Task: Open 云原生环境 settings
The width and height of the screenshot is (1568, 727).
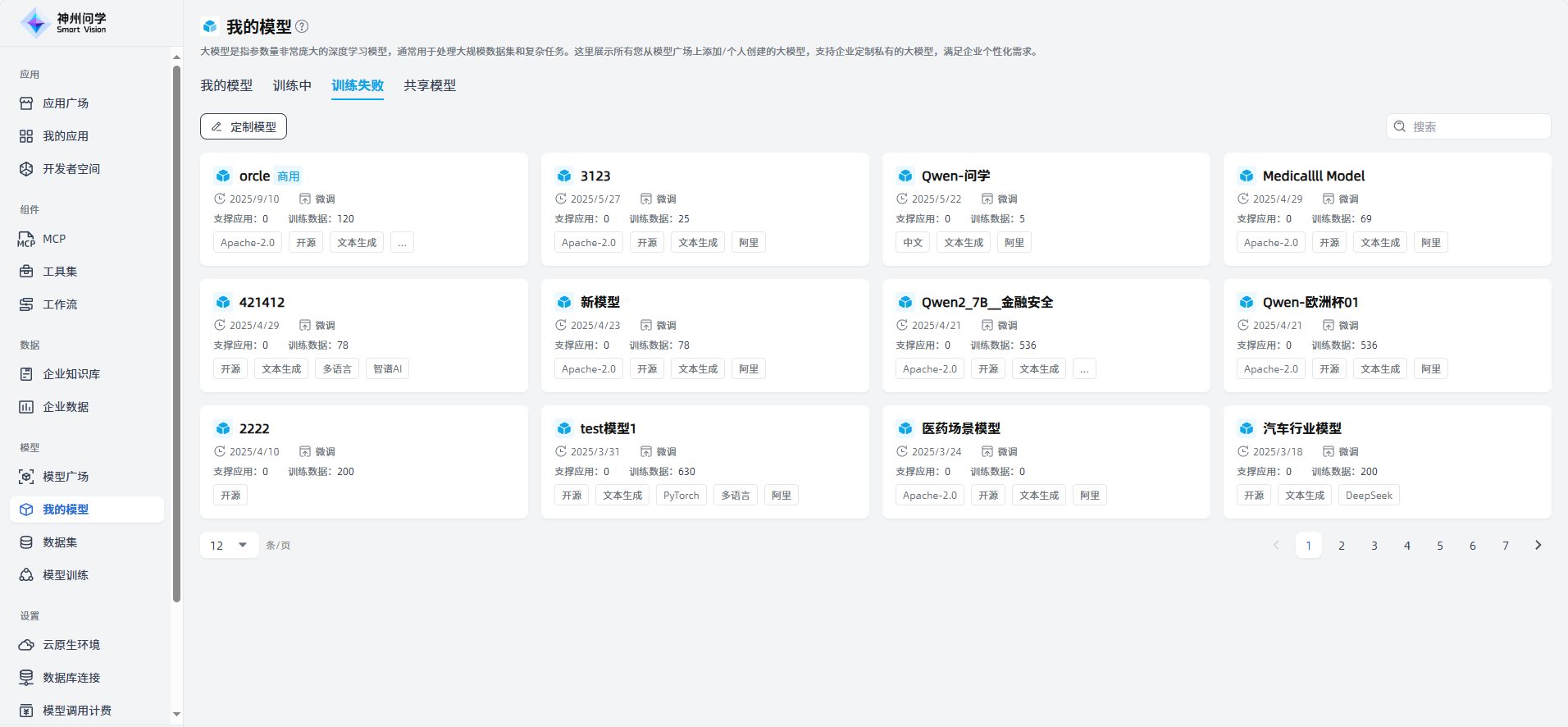Action: point(71,645)
